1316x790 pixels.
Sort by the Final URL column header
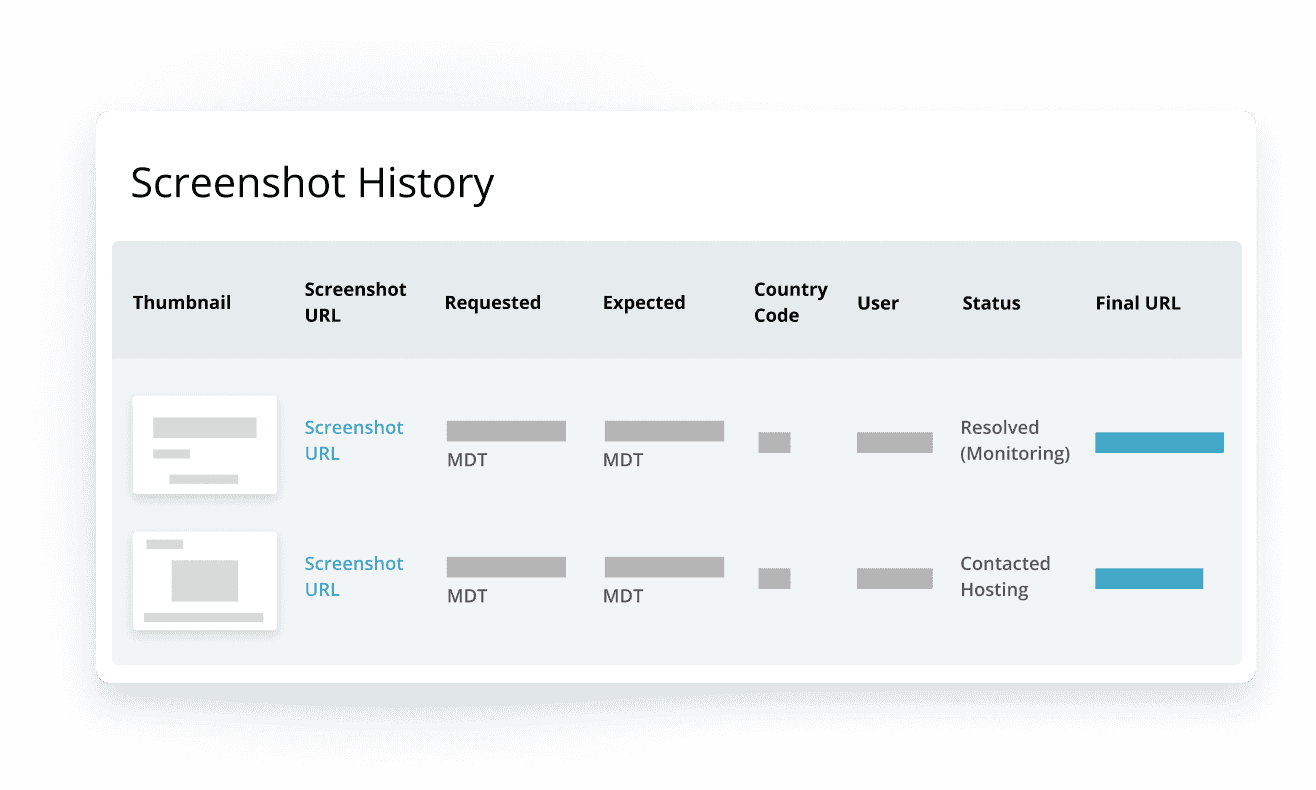click(1138, 302)
